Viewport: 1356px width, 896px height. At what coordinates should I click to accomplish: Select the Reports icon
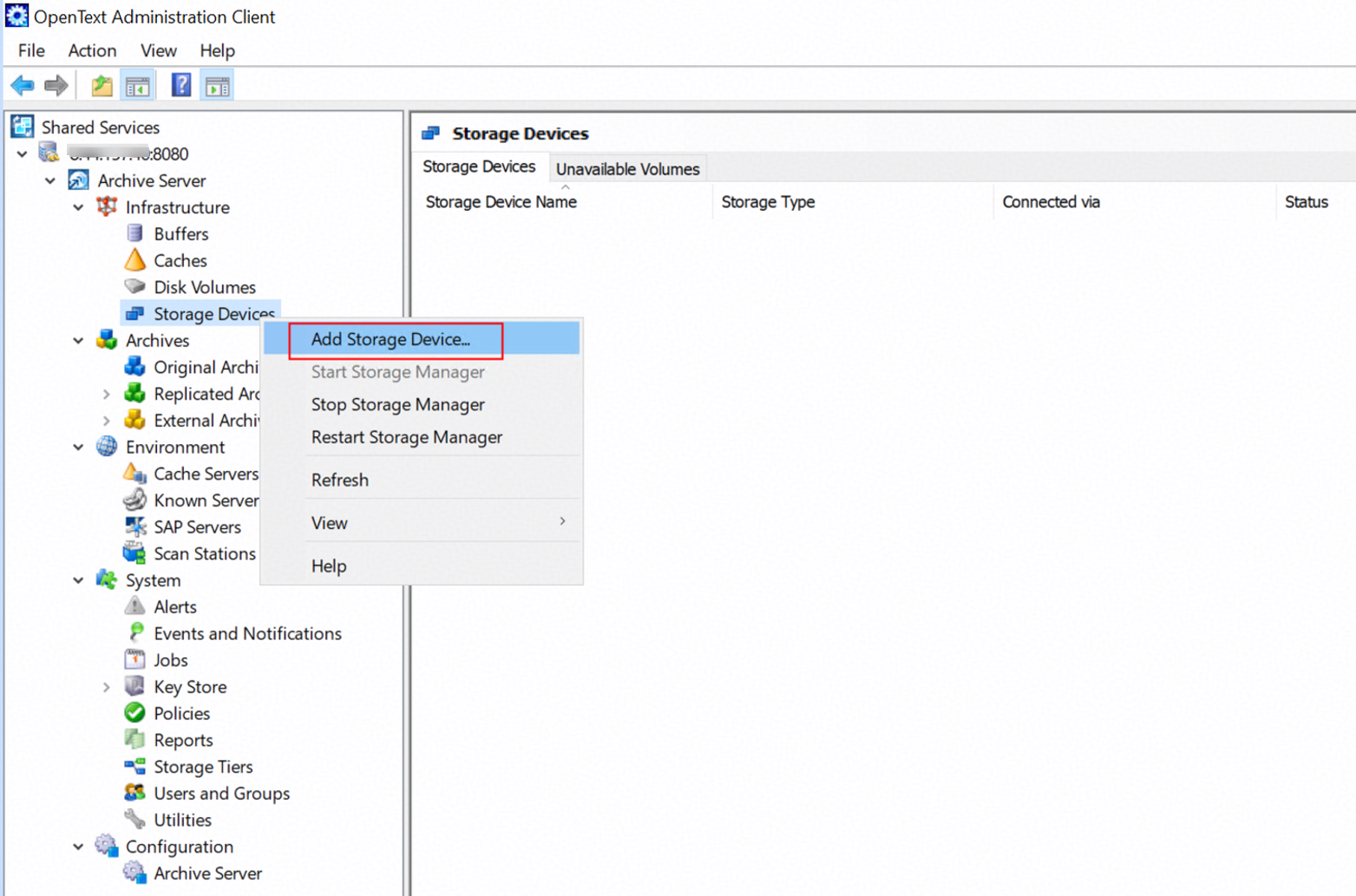pyautogui.click(x=134, y=740)
